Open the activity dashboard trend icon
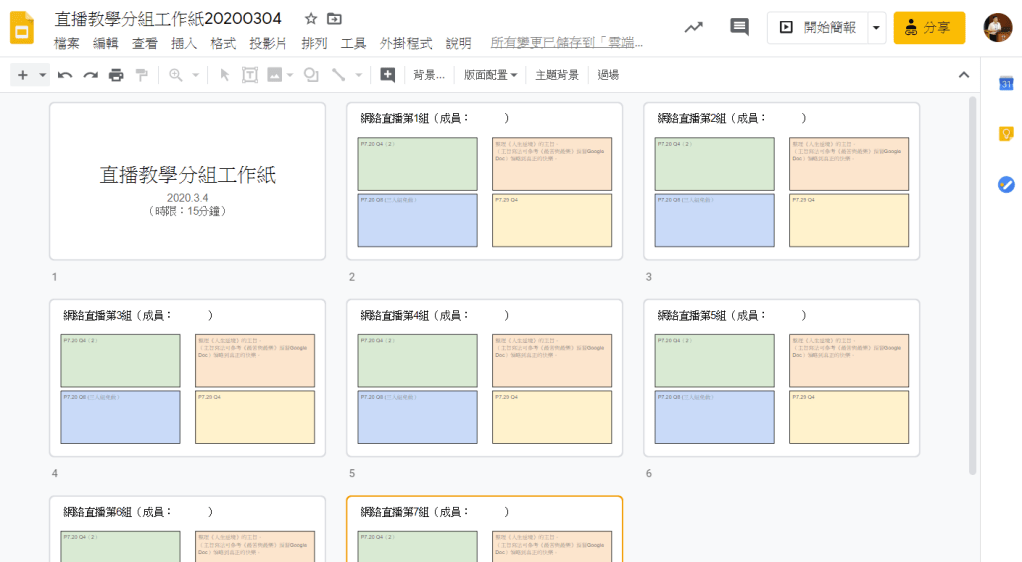1022x562 pixels. click(x=693, y=27)
